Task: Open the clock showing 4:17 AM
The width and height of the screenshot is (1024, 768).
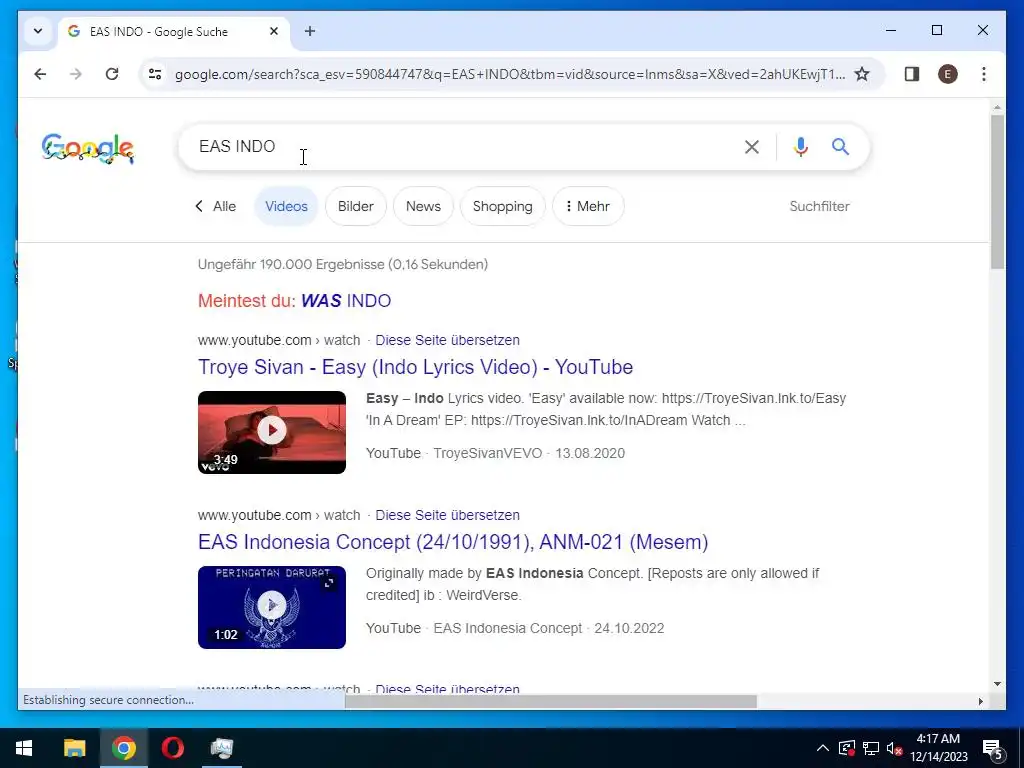Action: 938,748
